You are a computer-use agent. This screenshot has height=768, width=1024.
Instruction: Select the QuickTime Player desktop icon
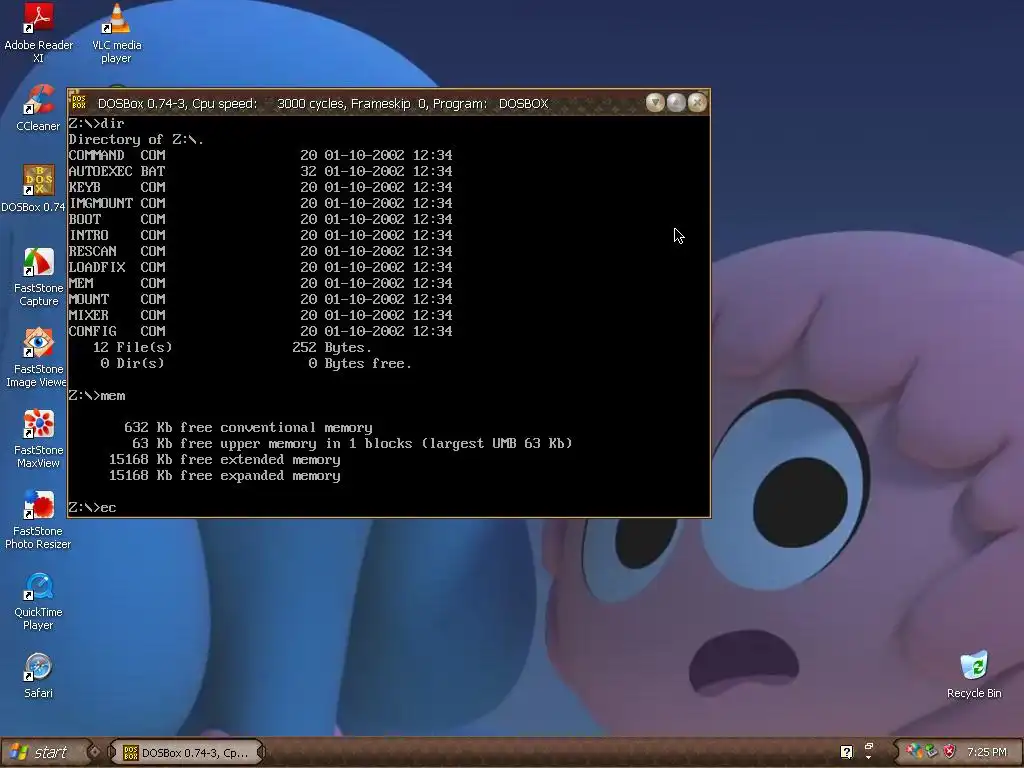[39, 601]
